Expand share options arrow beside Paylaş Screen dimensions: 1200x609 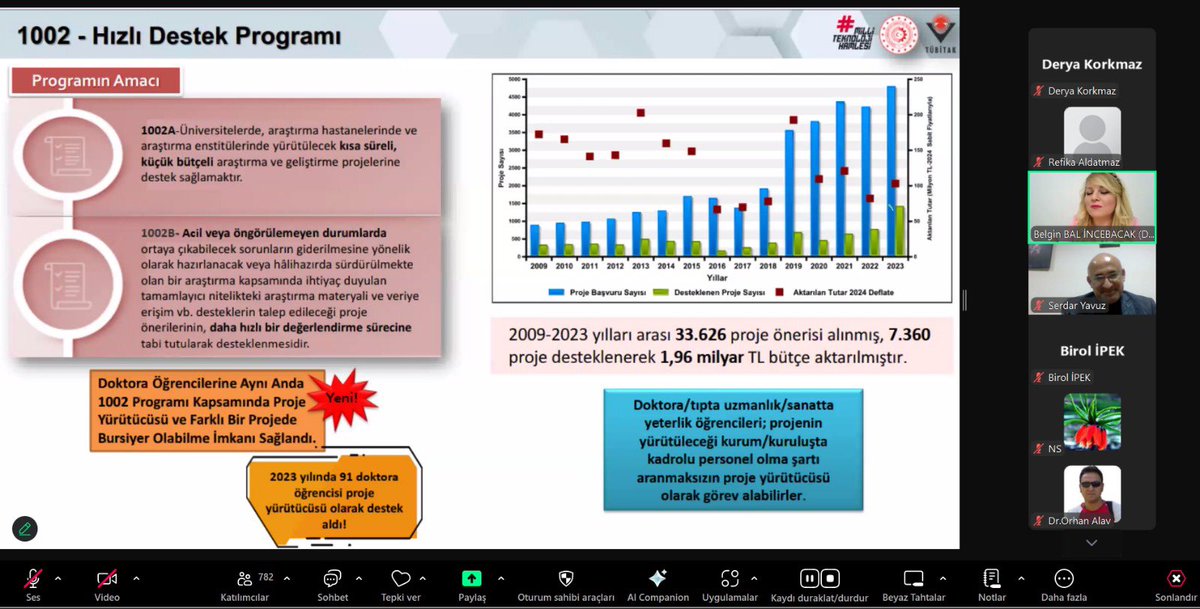pyautogui.click(x=500, y=578)
